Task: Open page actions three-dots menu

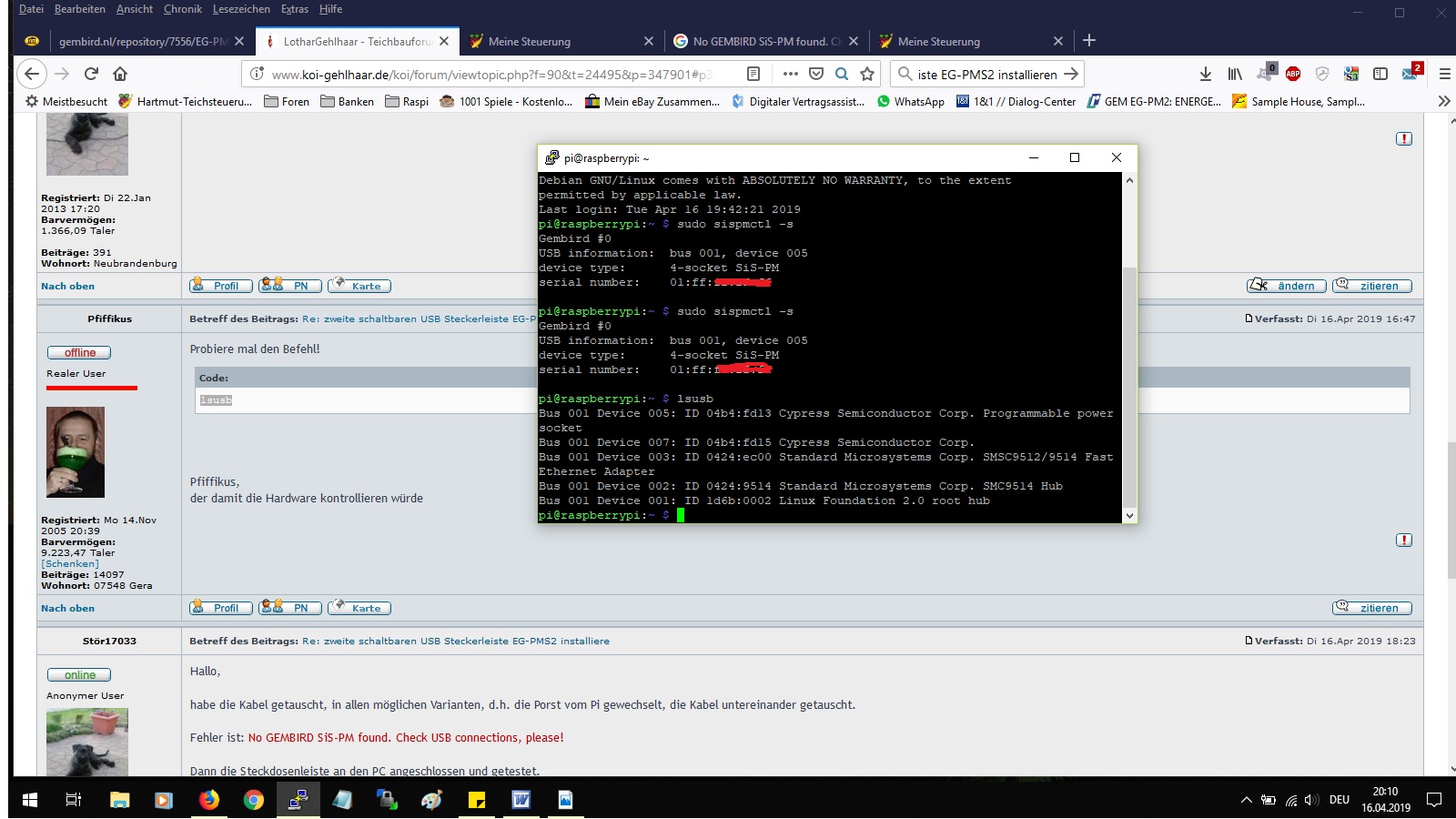Action: (790, 74)
